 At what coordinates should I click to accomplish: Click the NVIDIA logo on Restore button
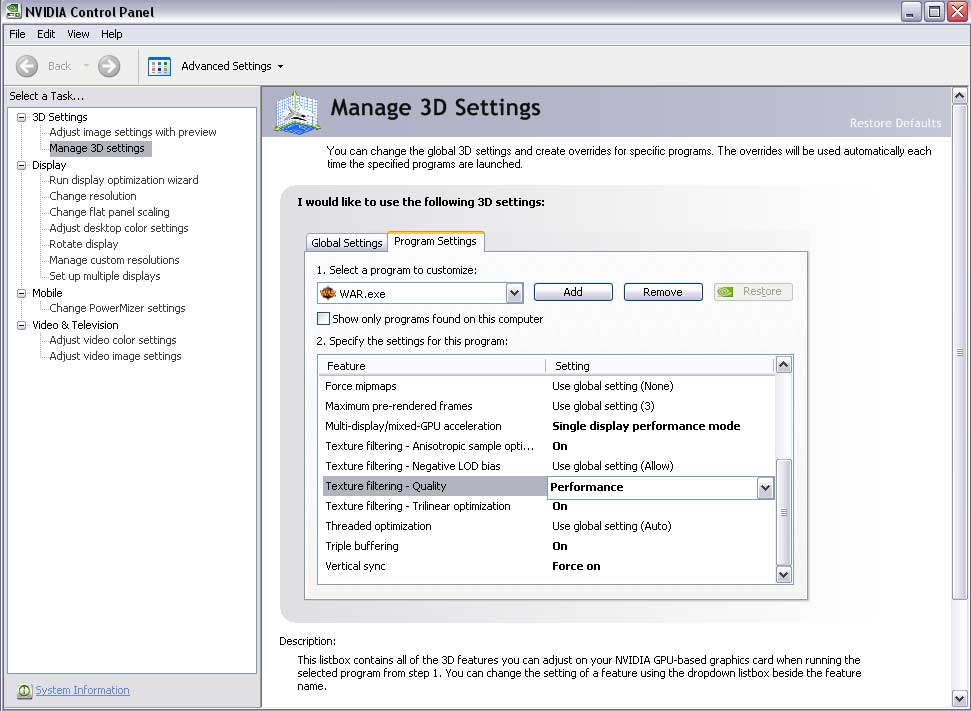tap(725, 292)
